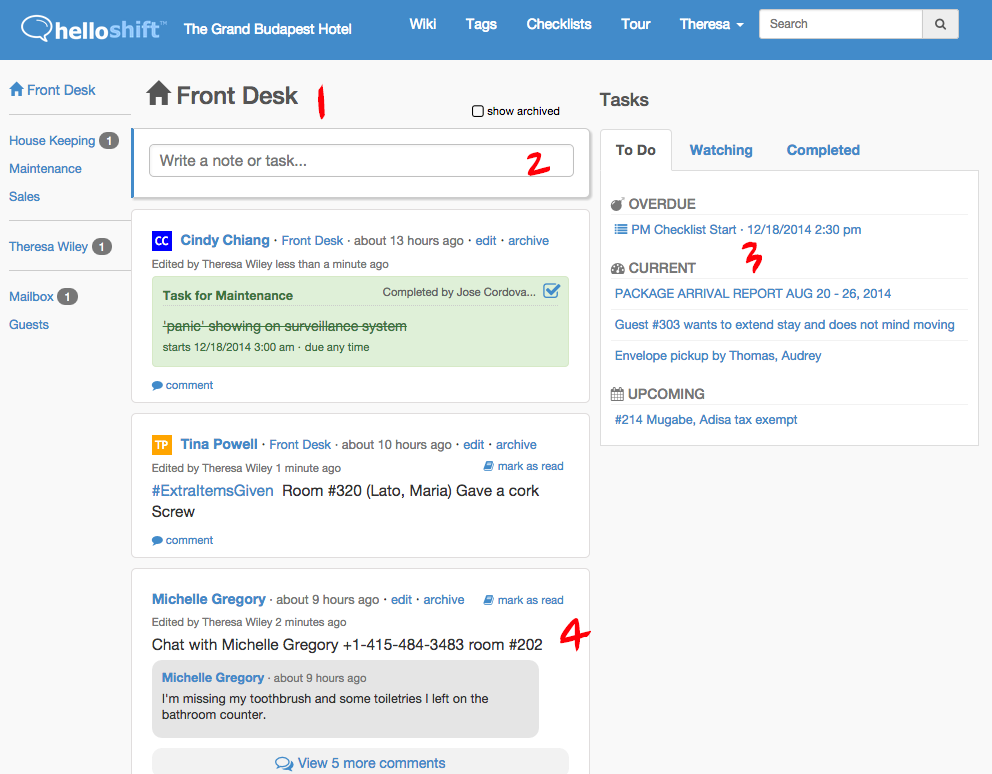Screen dimensions: 992x774
Task: Open Guest #303 wants to extend stay task
Action: coord(784,324)
